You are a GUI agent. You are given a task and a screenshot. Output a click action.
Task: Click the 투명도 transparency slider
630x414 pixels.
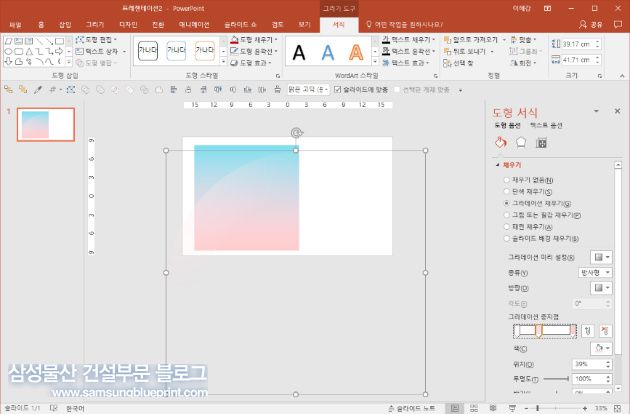point(556,379)
